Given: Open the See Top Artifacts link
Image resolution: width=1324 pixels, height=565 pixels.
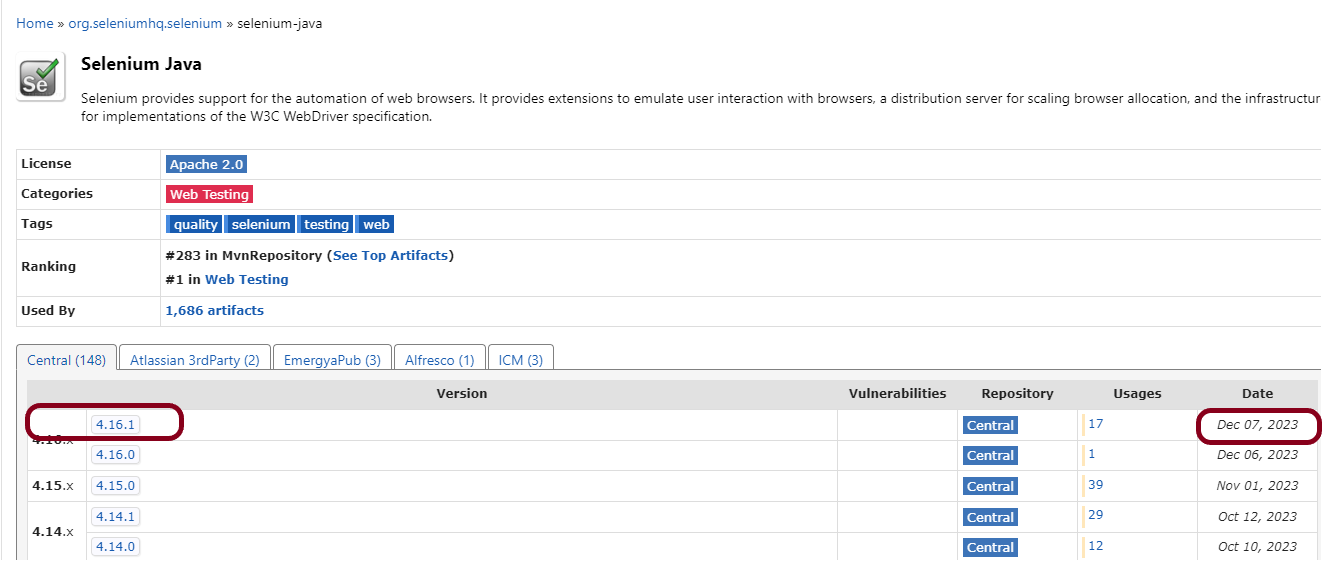Looking at the screenshot, I should coord(390,255).
